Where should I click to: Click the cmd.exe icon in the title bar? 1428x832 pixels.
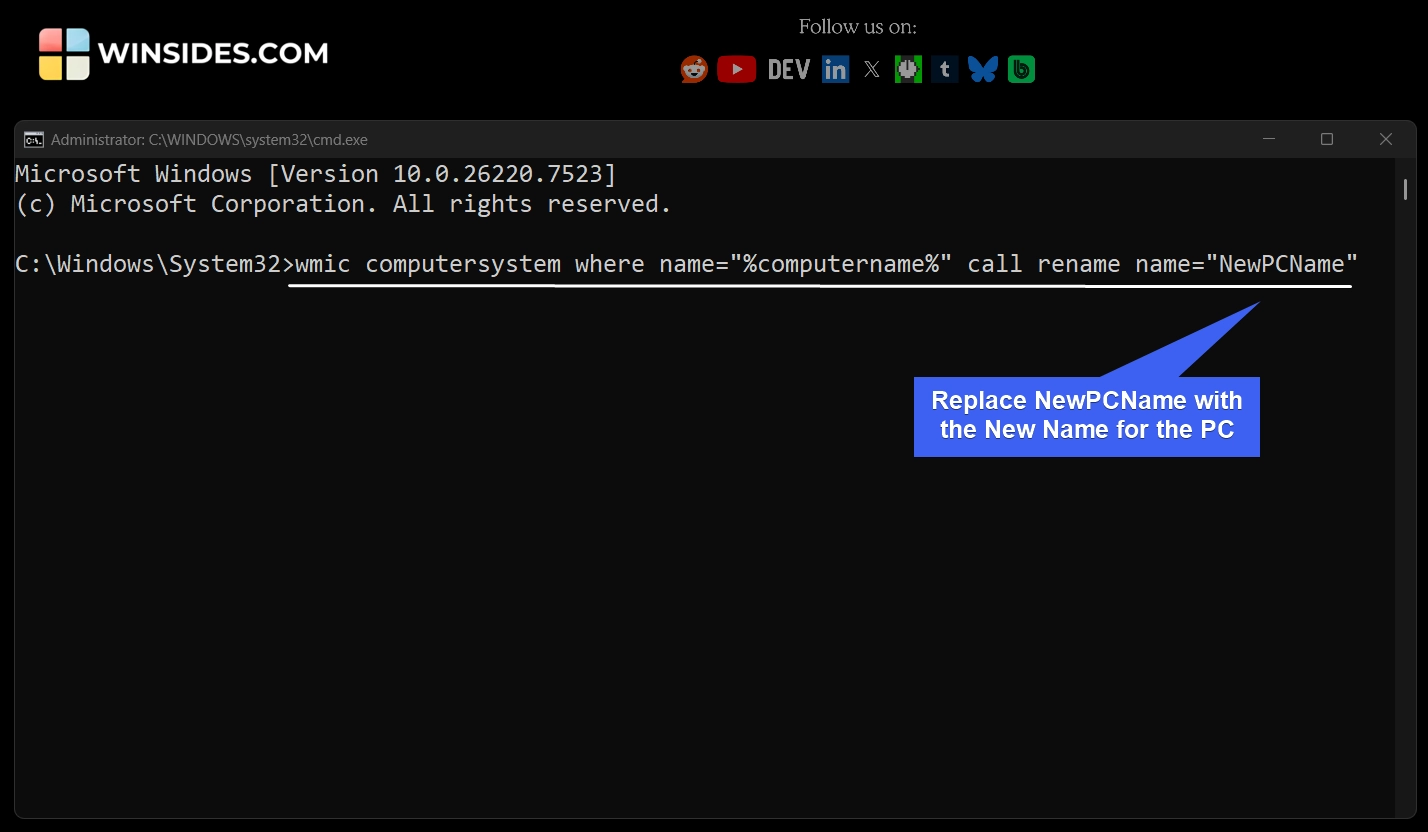coord(33,139)
